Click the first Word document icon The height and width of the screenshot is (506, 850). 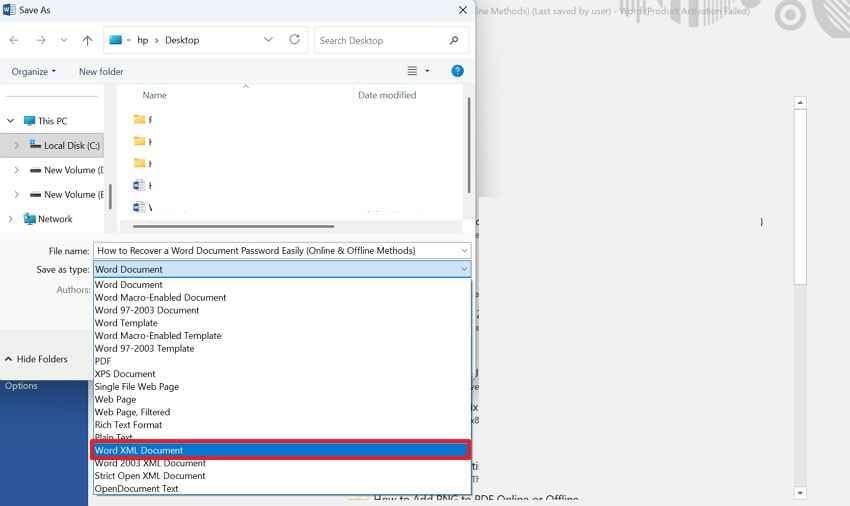tap(139, 185)
